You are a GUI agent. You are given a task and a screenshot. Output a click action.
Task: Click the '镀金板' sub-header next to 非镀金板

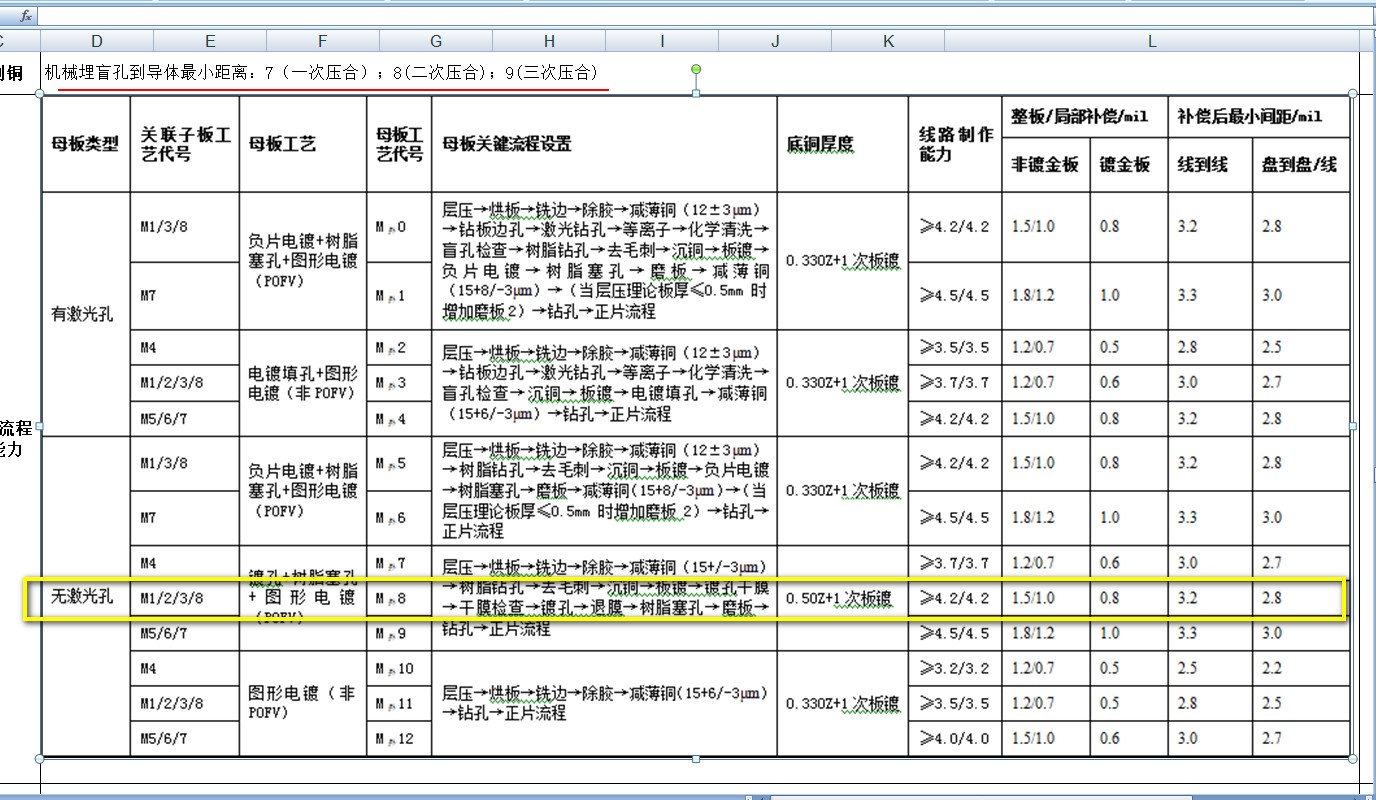[x=1127, y=165]
